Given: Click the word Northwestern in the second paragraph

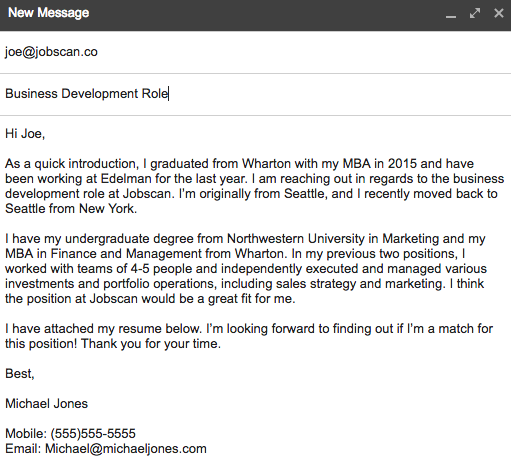Looking at the screenshot, I should tap(265, 239).
